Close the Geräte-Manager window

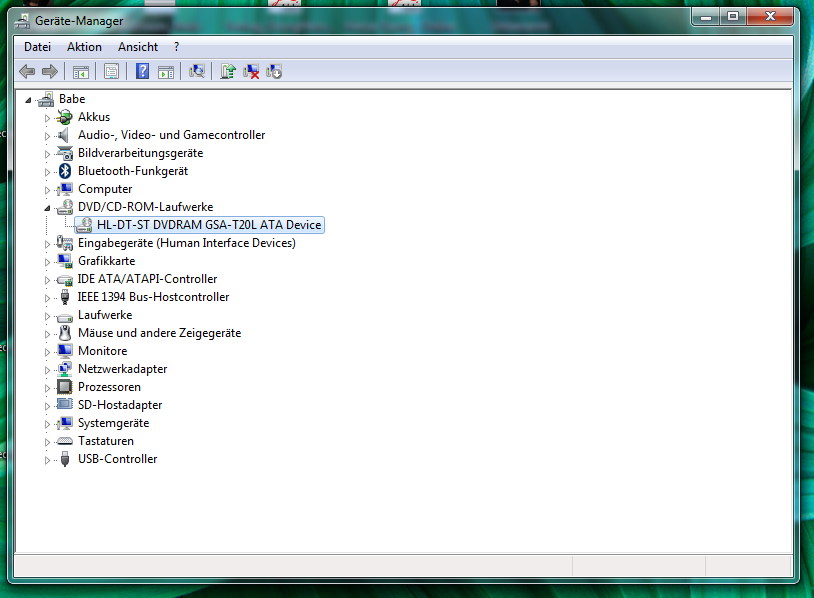pyautogui.click(x=770, y=17)
